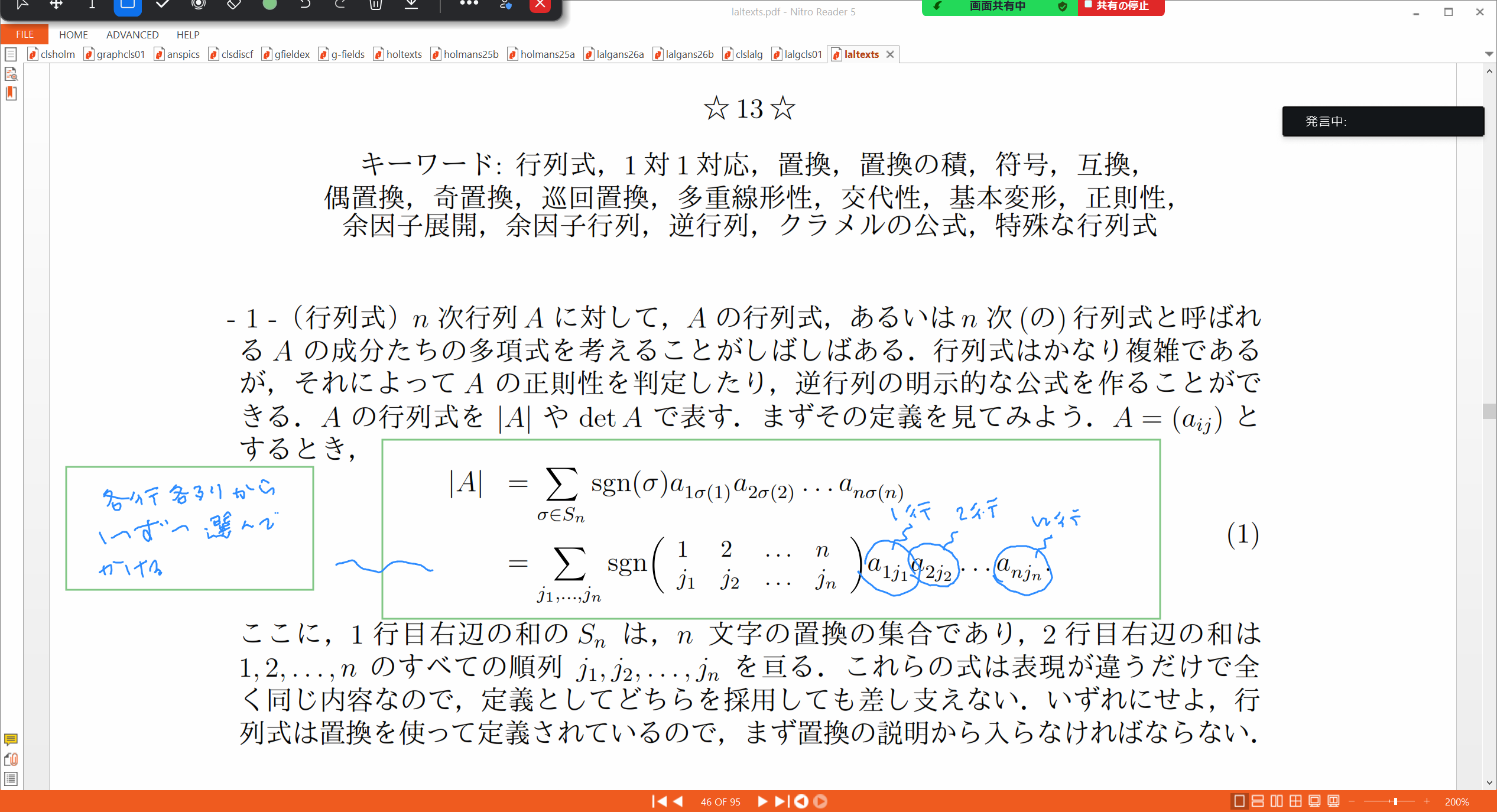Open the ADVANCED ribbon tab
The width and height of the screenshot is (1497, 812).
(132, 35)
